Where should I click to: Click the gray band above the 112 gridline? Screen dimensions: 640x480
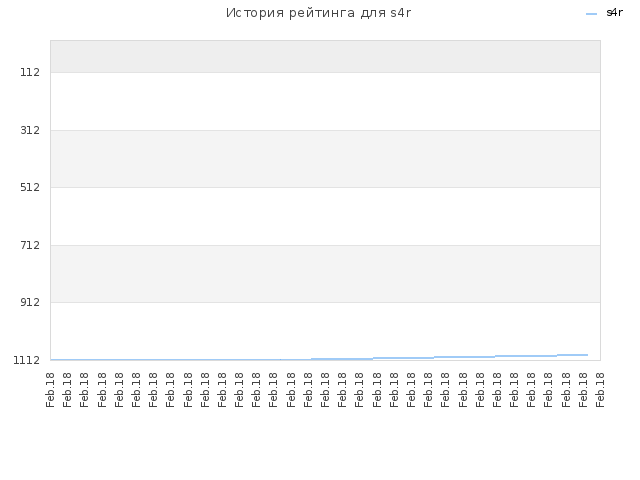coord(325,56)
